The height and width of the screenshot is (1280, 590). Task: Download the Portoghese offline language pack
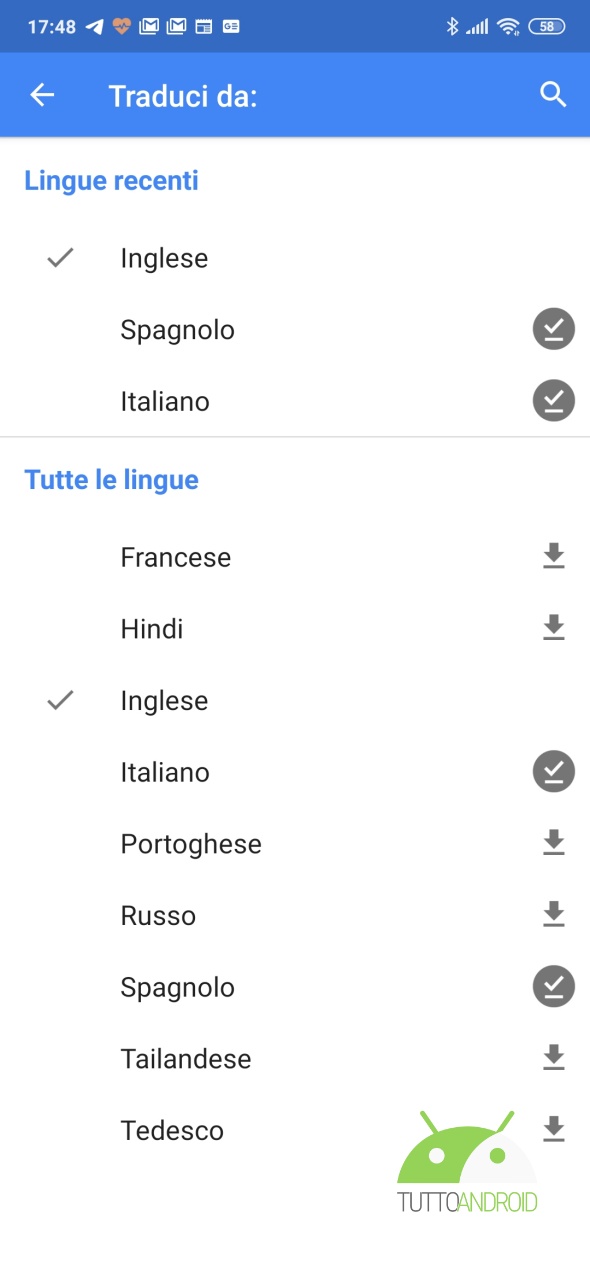[554, 843]
